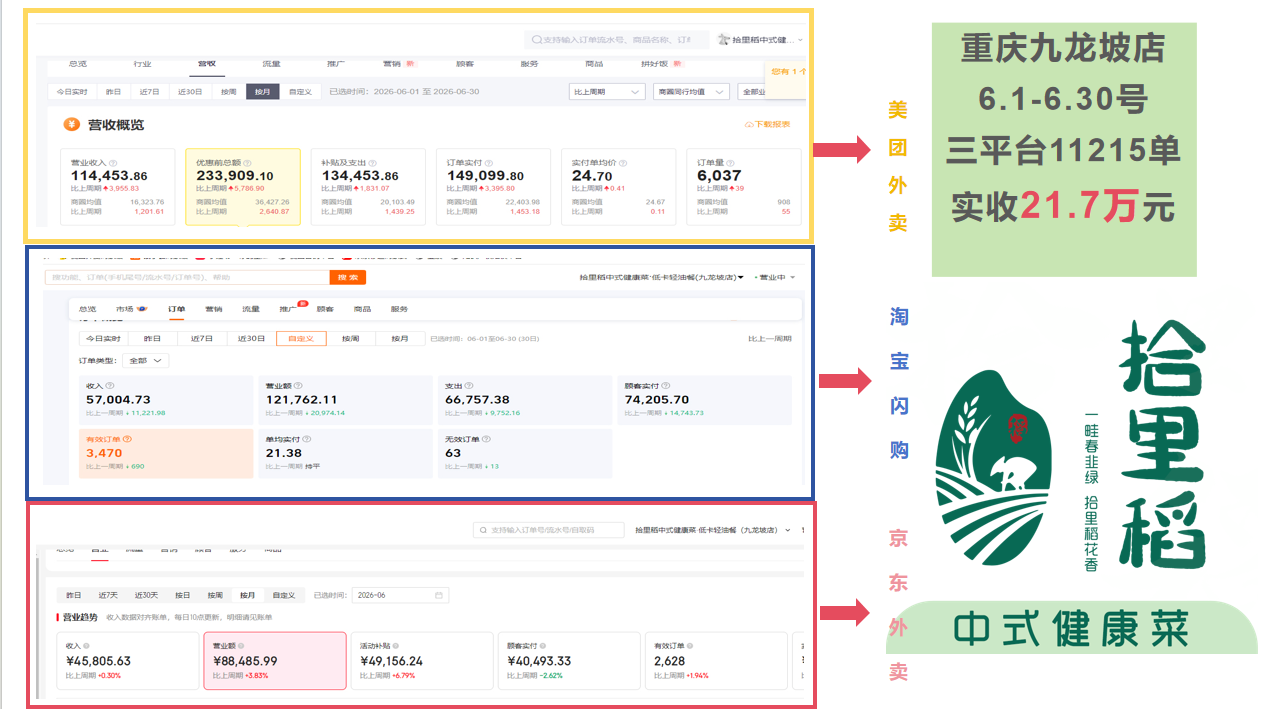Click the help icon beside 收入 in Taobao panel
The image size is (1272, 709).
click(x=110, y=385)
